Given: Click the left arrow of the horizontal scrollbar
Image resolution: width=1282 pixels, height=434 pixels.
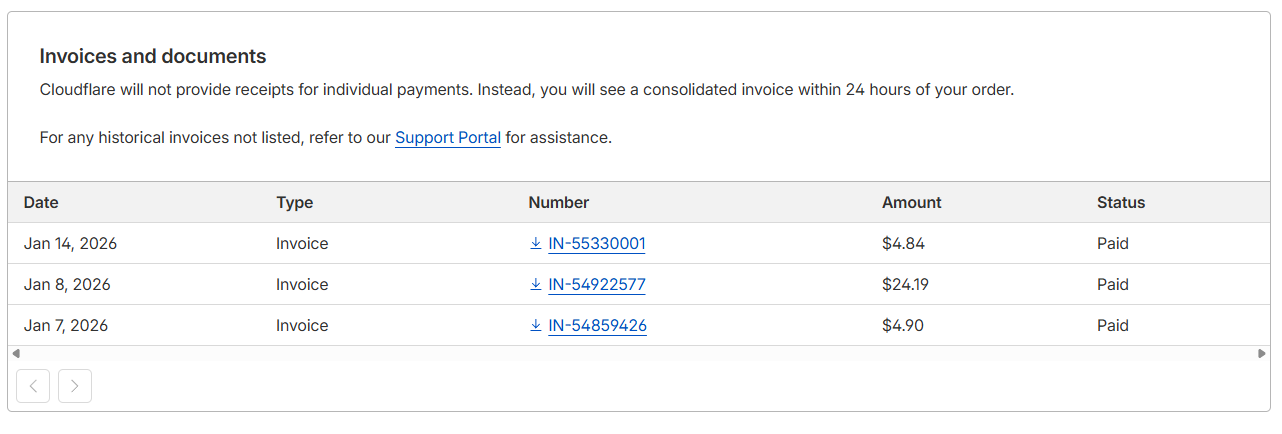Looking at the screenshot, I should [15, 353].
